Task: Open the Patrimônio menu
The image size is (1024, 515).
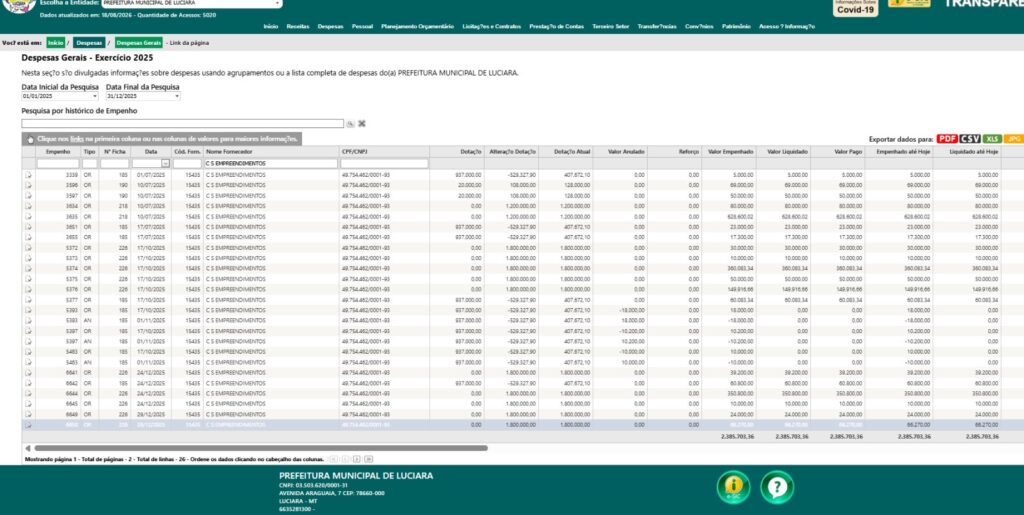Action: 736,27
